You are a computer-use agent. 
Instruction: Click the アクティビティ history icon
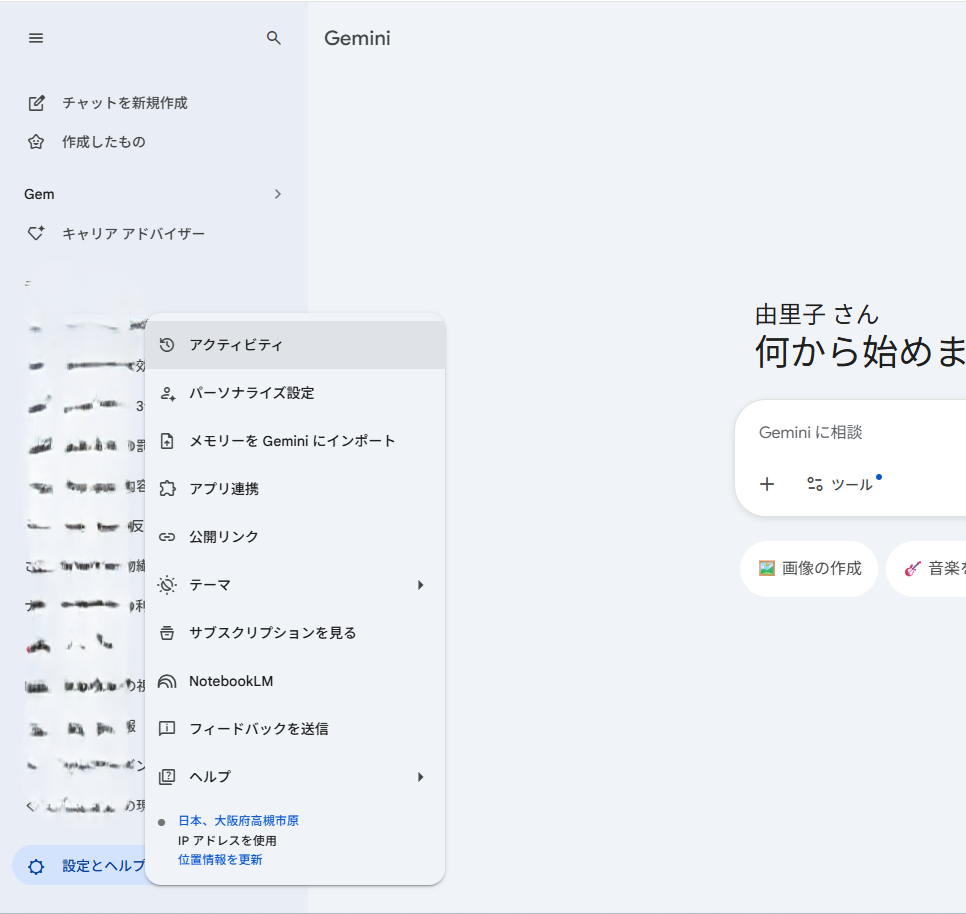(168, 345)
